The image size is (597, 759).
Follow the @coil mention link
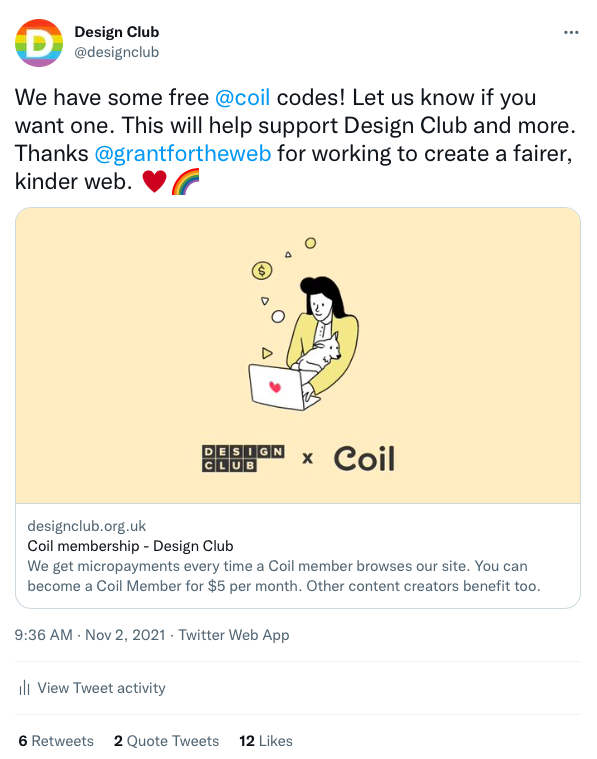[x=242, y=97]
